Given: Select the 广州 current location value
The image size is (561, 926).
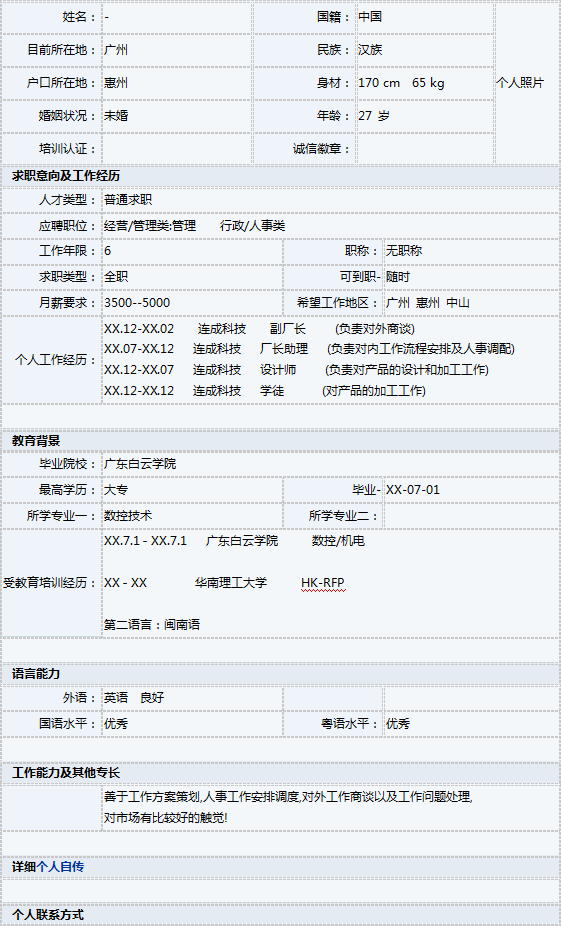Looking at the screenshot, I should click(x=116, y=50).
